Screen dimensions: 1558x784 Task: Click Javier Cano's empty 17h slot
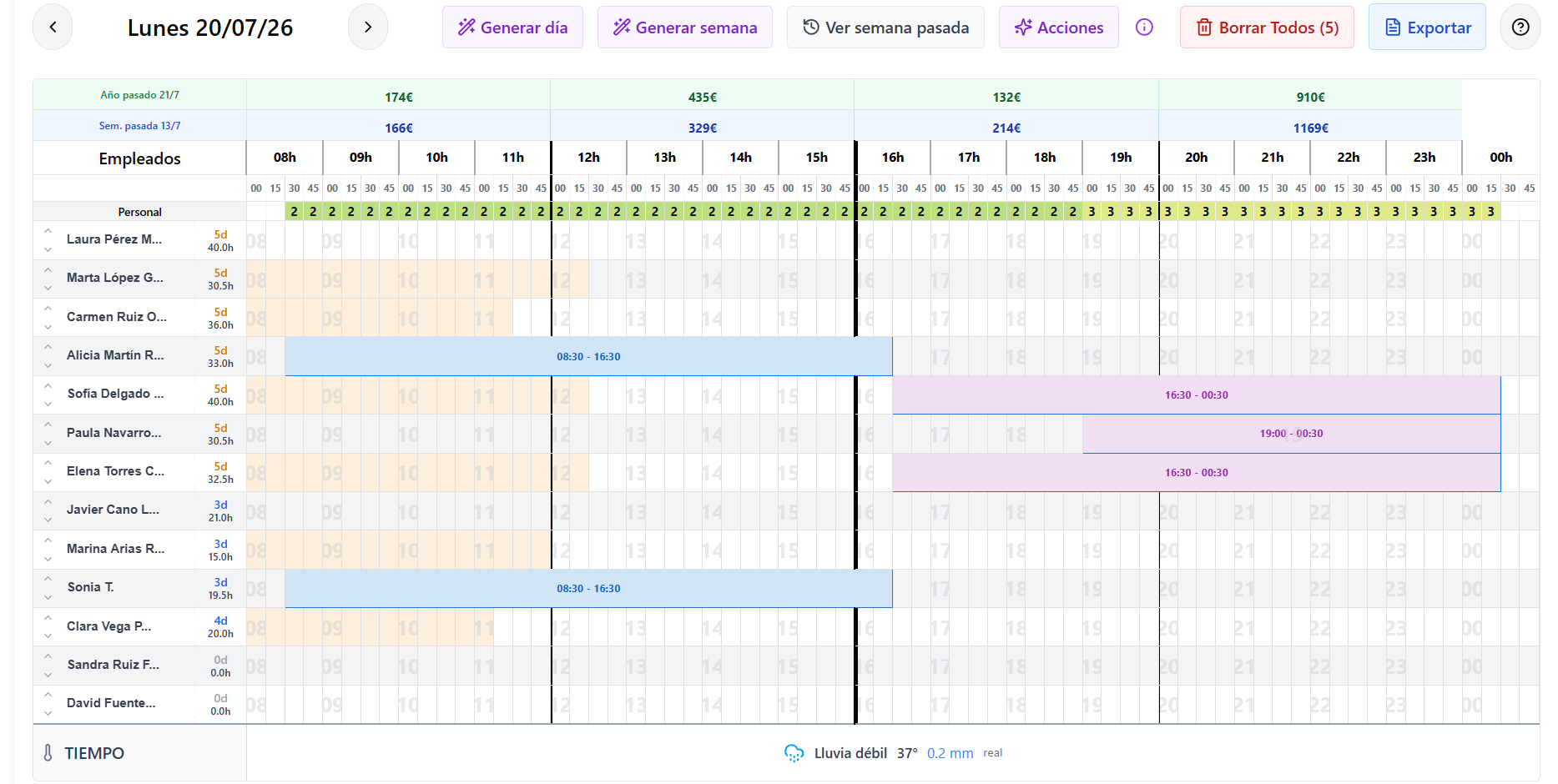coord(969,510)
